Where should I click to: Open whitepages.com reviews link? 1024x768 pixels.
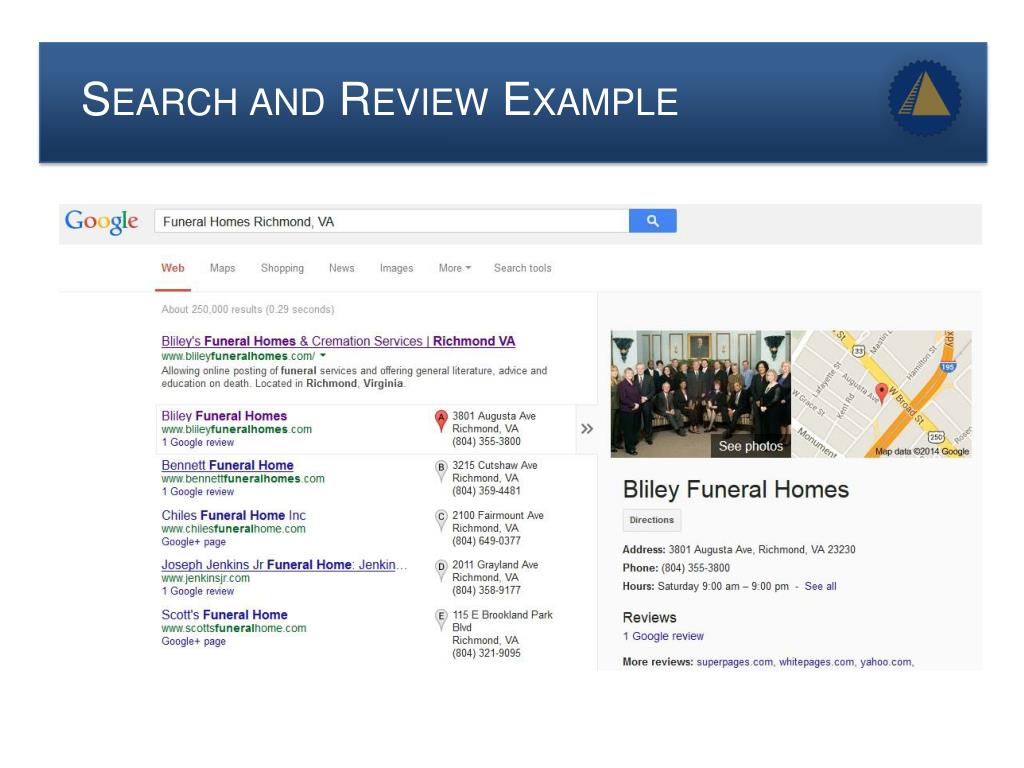[x=816, y=662]
